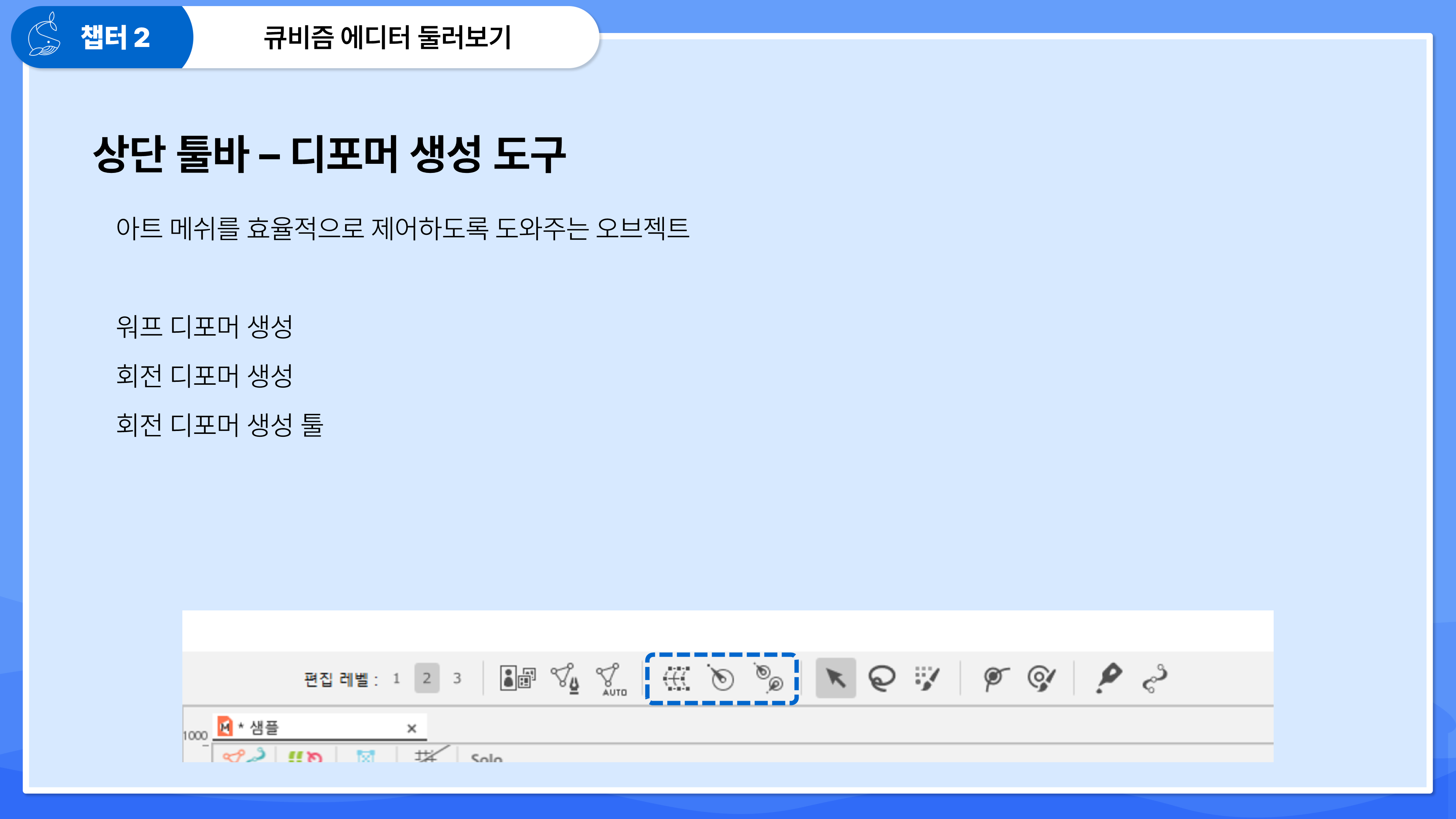Click the Glue weight brush icon
1456x819 pixels.
[1041, 678]
